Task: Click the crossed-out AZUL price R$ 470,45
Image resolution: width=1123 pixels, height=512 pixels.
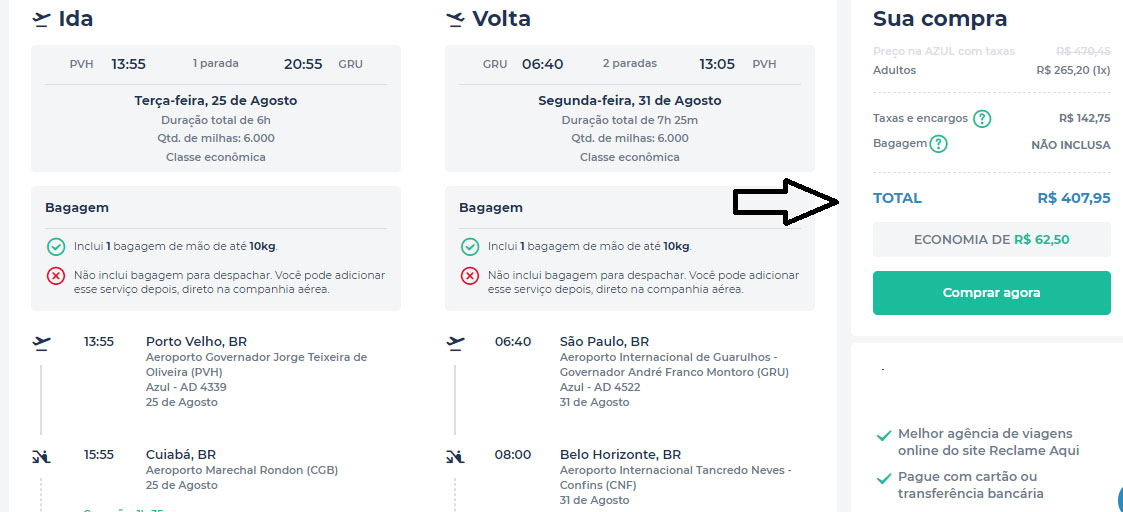Action: click(x=1082, y=51)
